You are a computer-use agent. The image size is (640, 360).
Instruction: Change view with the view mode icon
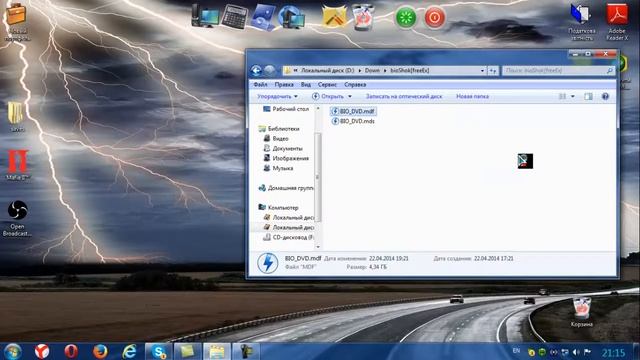(x=562, y=96)
